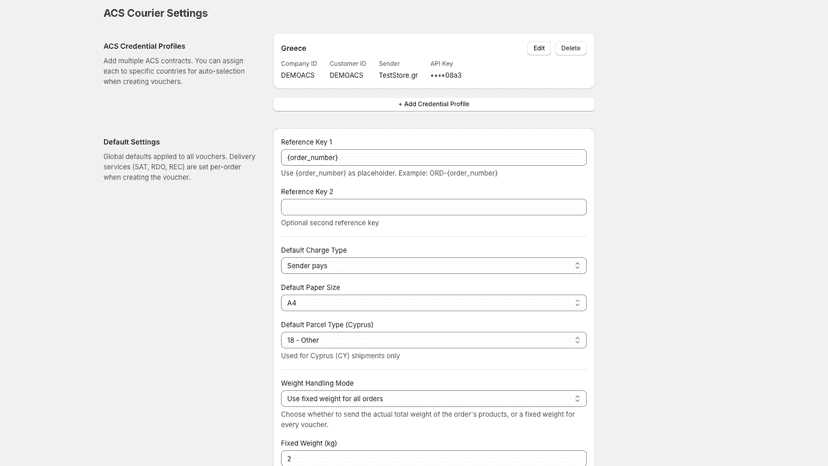The height and width of the screenshot is (466, 828).
Task: Click the Default Charge Type label
Action: (x=314, y=250)
